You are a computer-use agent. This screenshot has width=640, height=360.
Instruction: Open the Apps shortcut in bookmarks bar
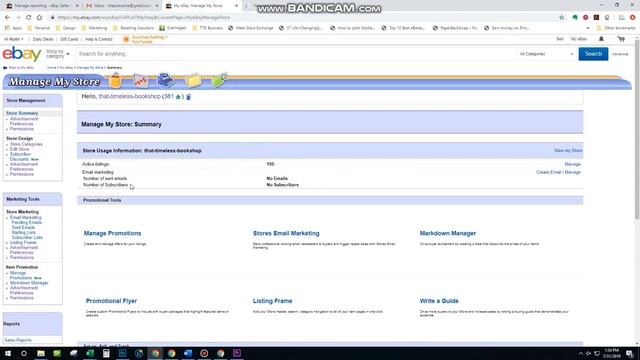13,28
